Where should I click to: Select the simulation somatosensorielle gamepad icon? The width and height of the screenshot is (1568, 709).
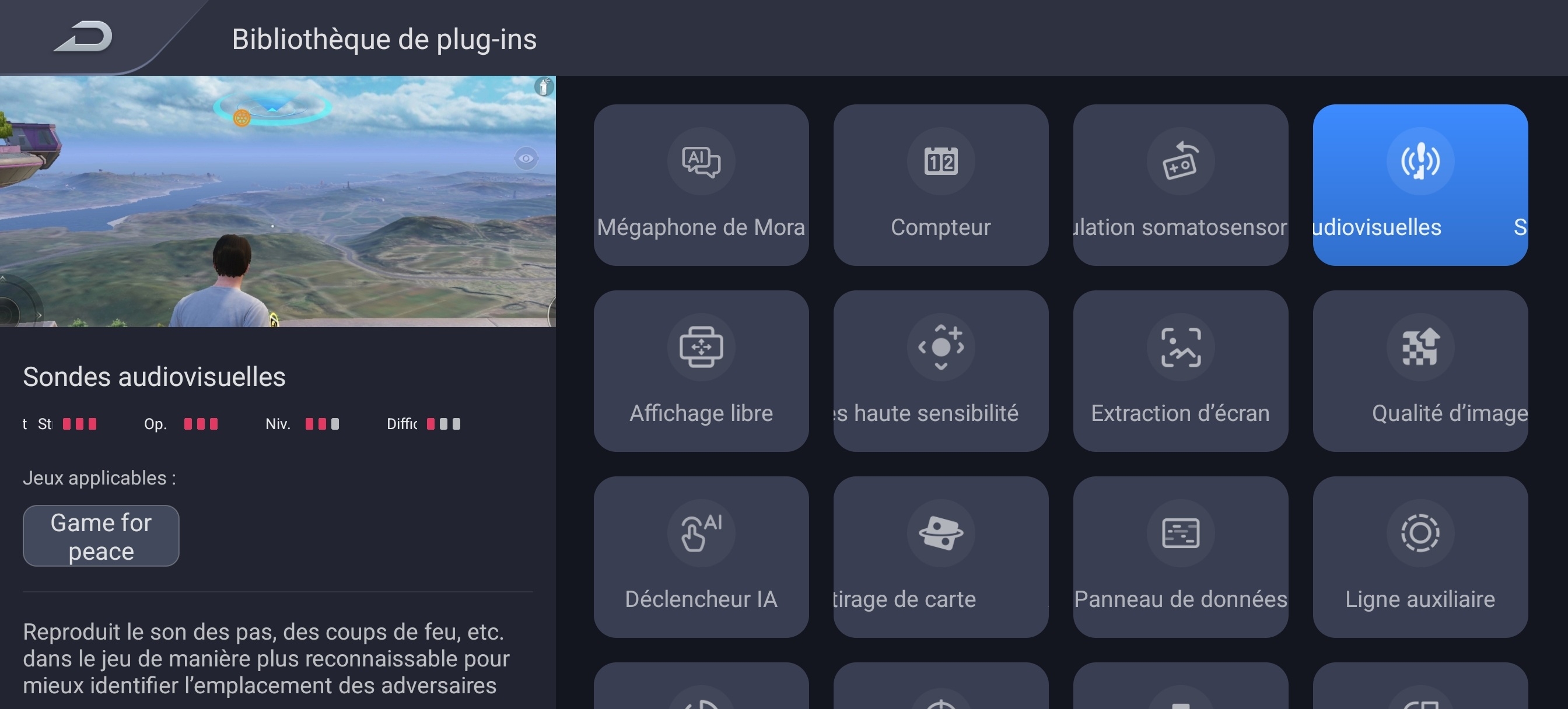[1179, 162]
